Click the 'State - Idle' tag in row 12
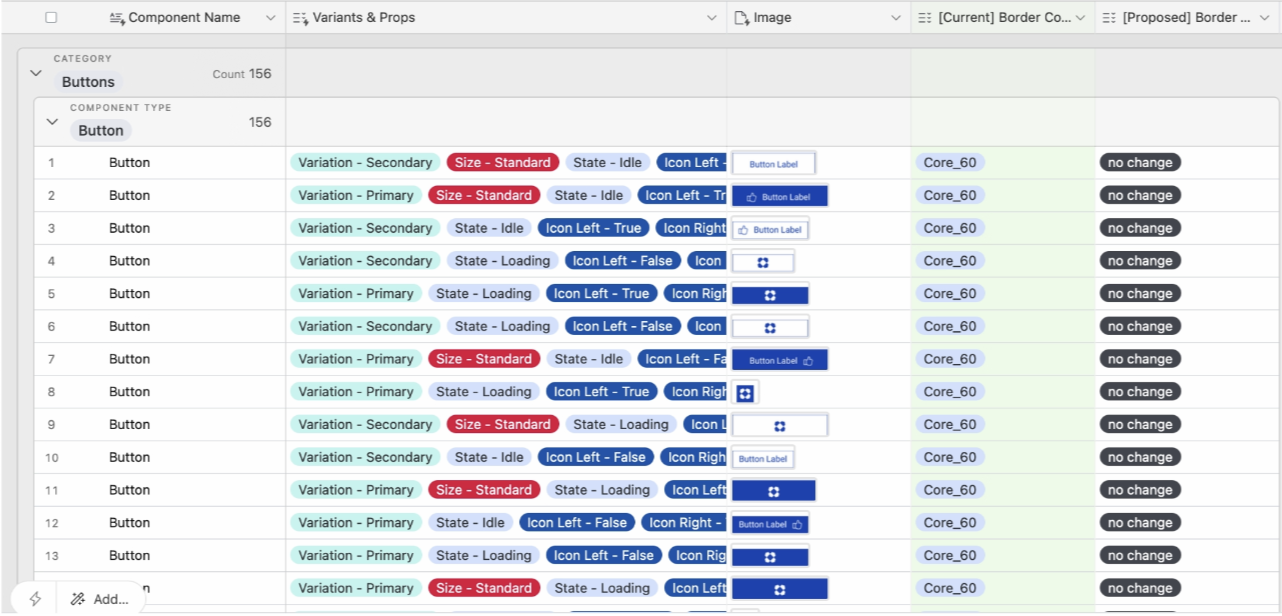 point(471,522)
